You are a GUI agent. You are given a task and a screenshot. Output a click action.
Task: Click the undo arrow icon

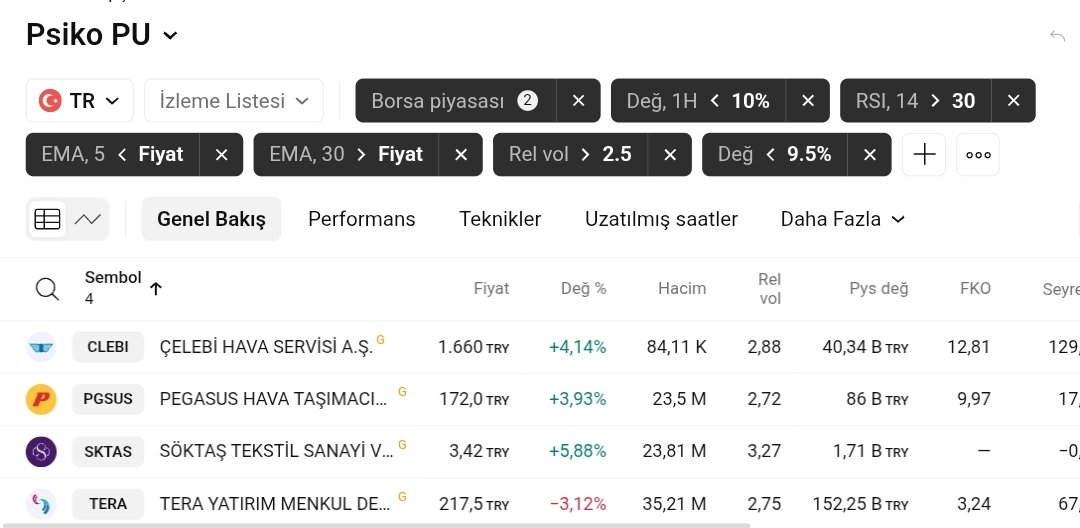pos(1057,36)
